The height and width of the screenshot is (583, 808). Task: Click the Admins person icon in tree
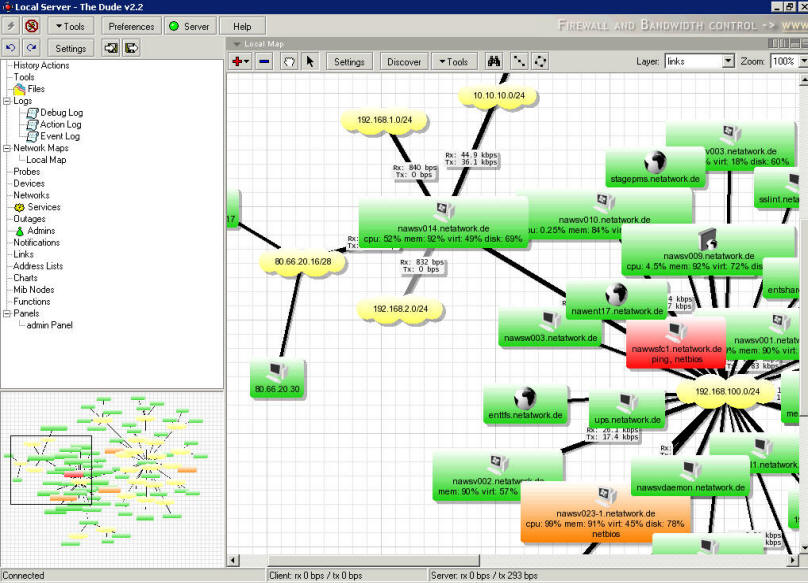pyautogui.click(x=20, y=231)
